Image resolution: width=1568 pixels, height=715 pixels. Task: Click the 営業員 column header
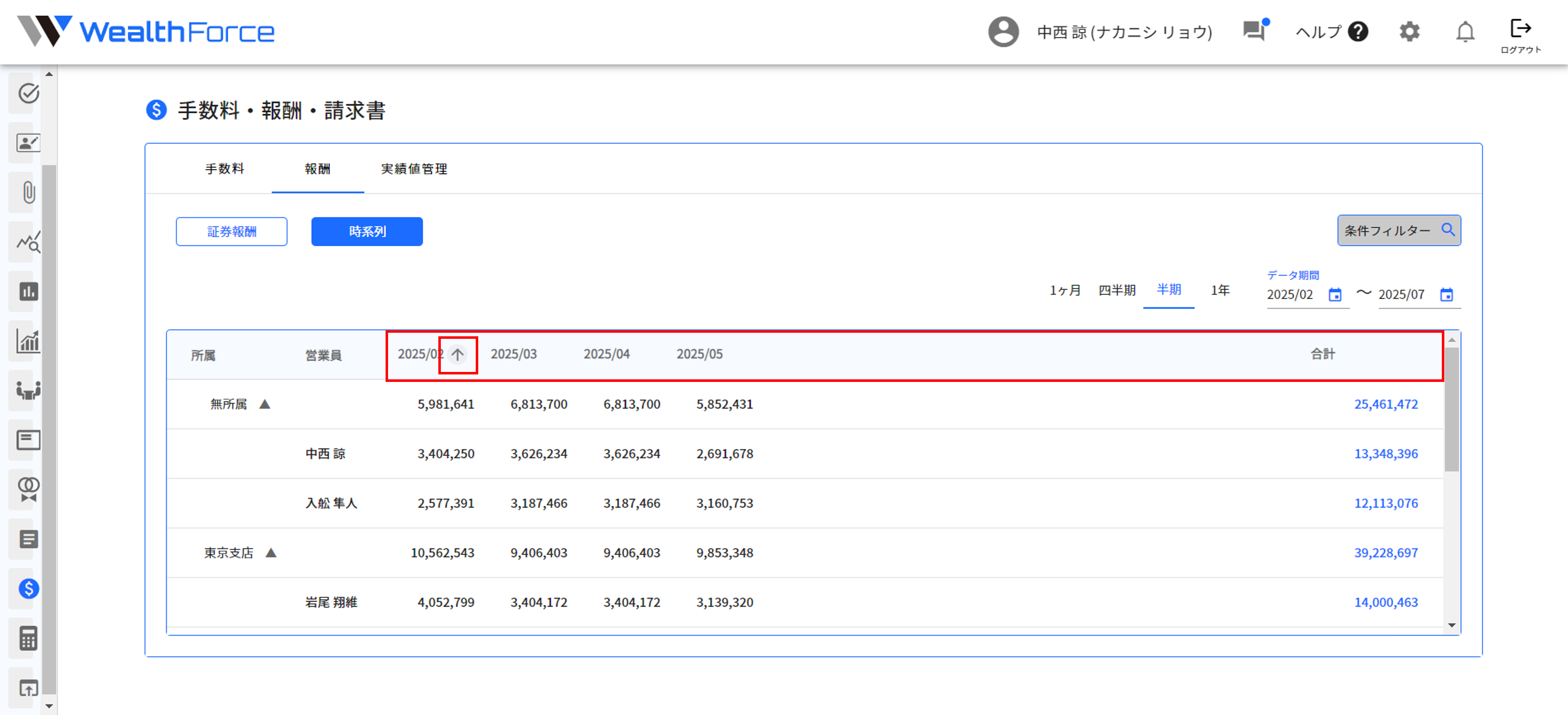(x=323, y=356)
